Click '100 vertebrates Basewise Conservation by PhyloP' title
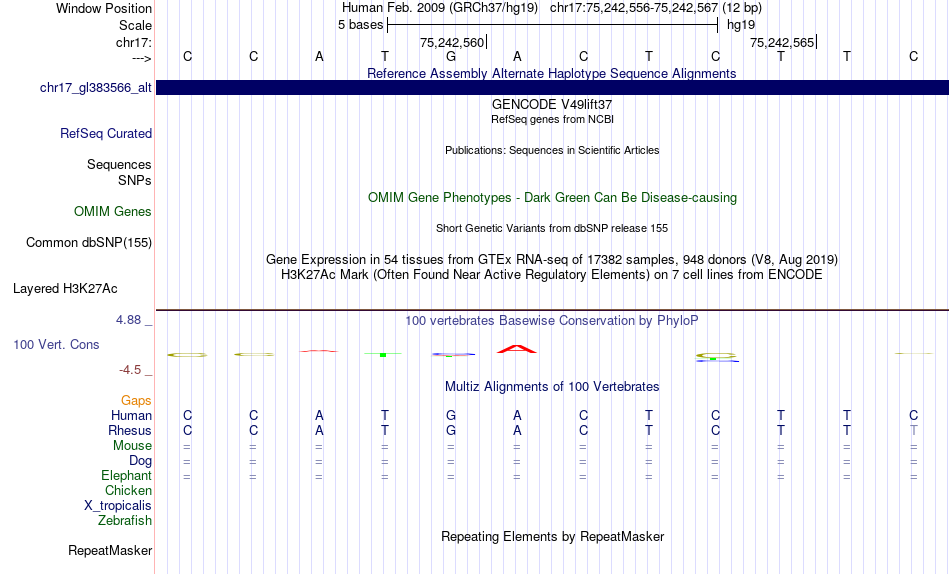The width and height of the screenshot is (950, 574). point(552,321)
